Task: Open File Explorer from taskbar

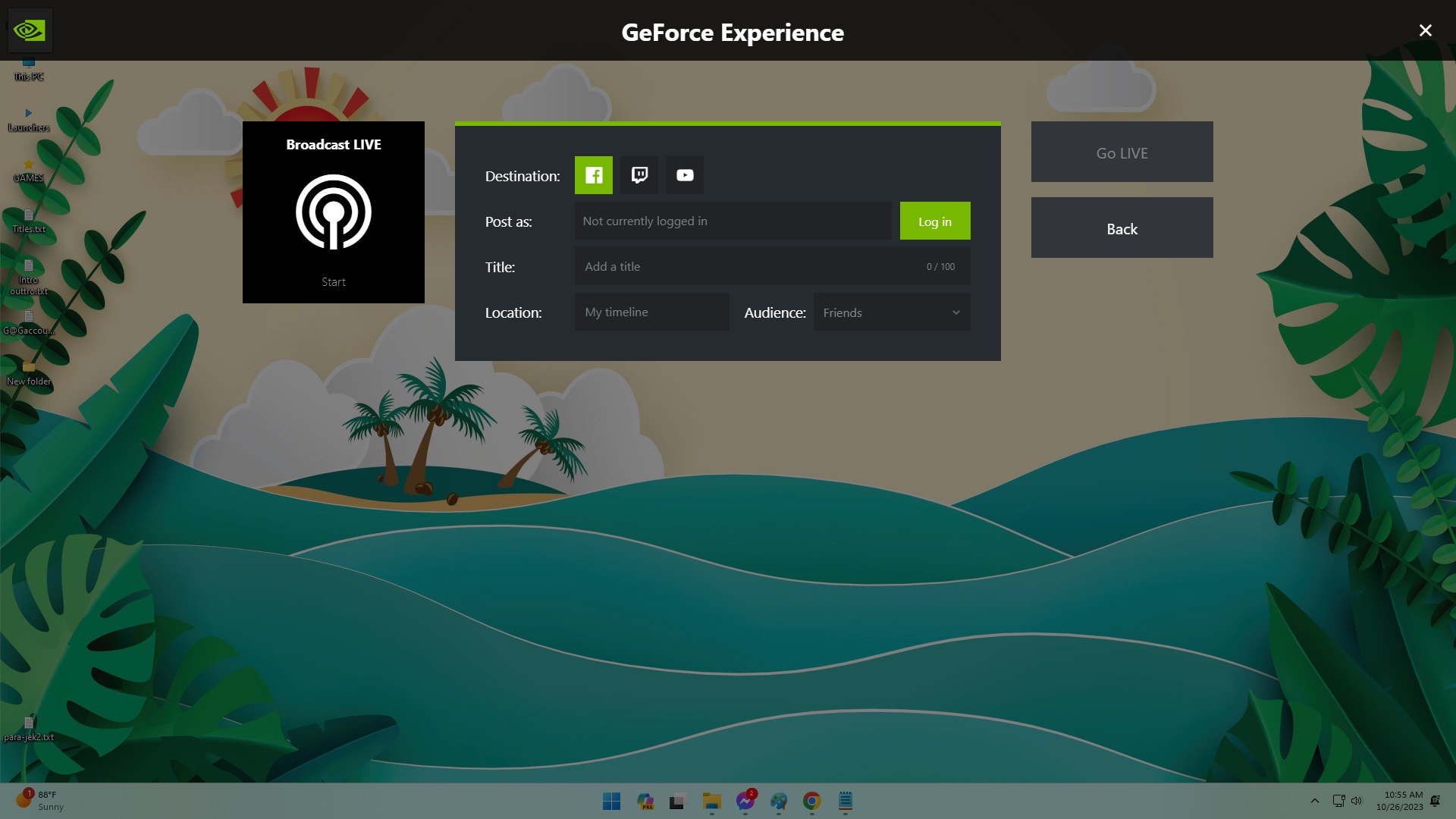Action: point(711,801)
